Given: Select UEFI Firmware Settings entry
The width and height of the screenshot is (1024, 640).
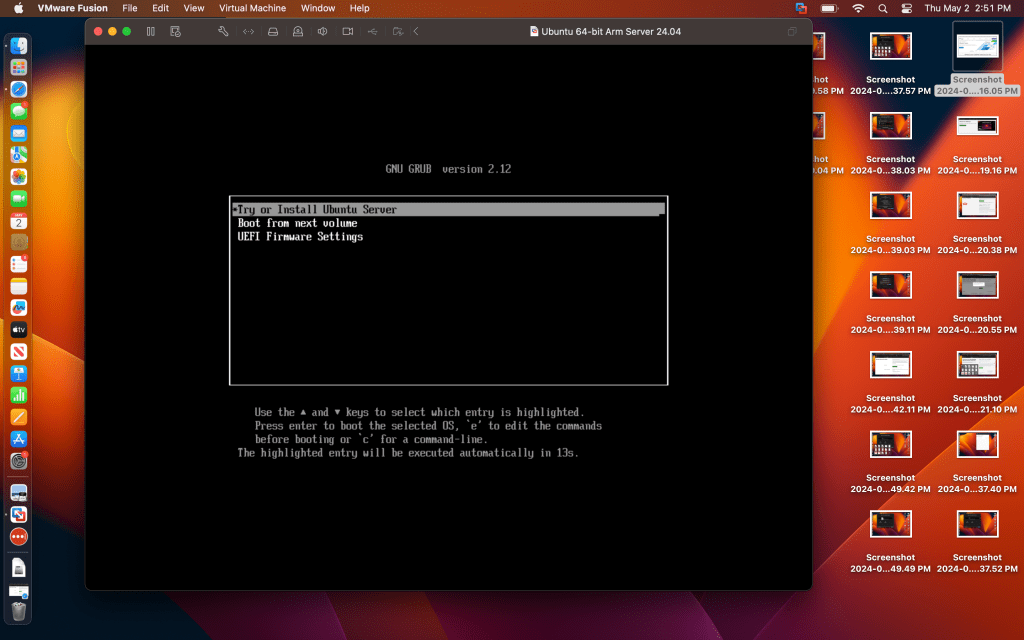Looking at the screenshot, I should point(300,237).
